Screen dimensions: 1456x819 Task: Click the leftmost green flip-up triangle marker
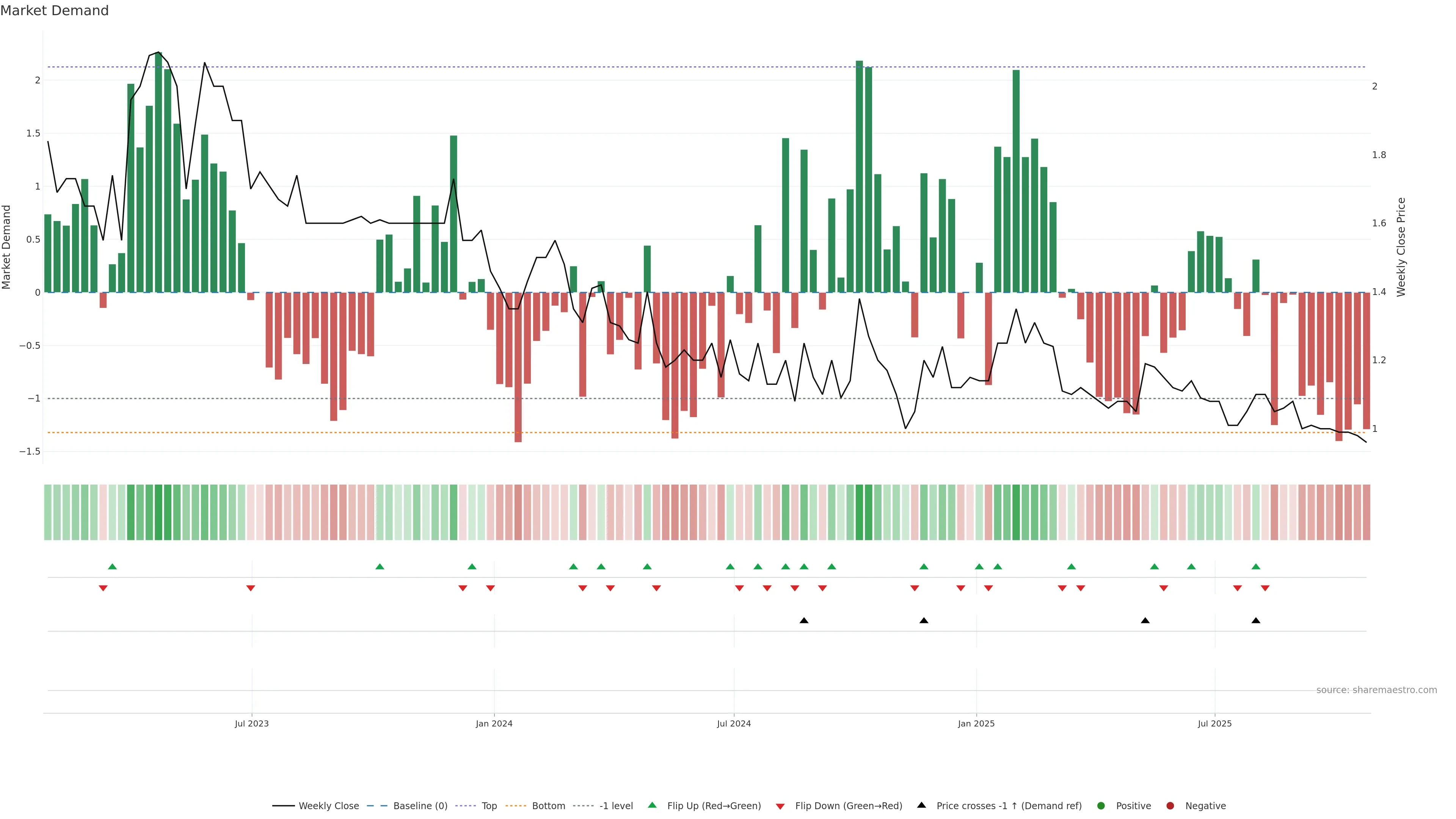click(112, 566)
